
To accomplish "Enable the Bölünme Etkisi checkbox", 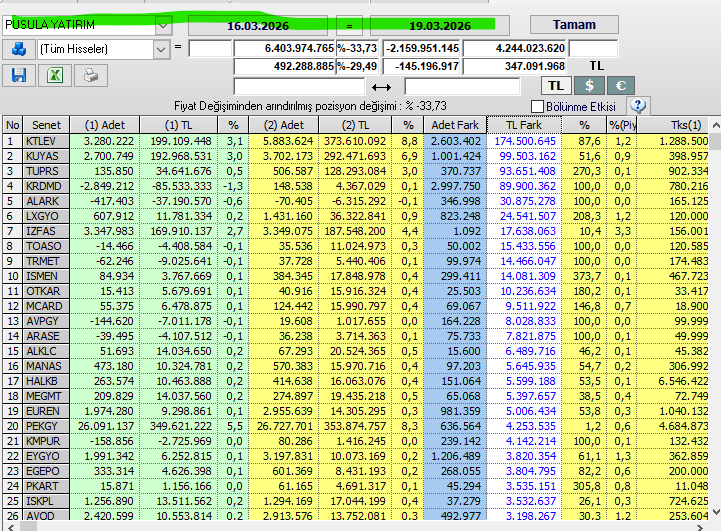I will click(x=537, y=107).
